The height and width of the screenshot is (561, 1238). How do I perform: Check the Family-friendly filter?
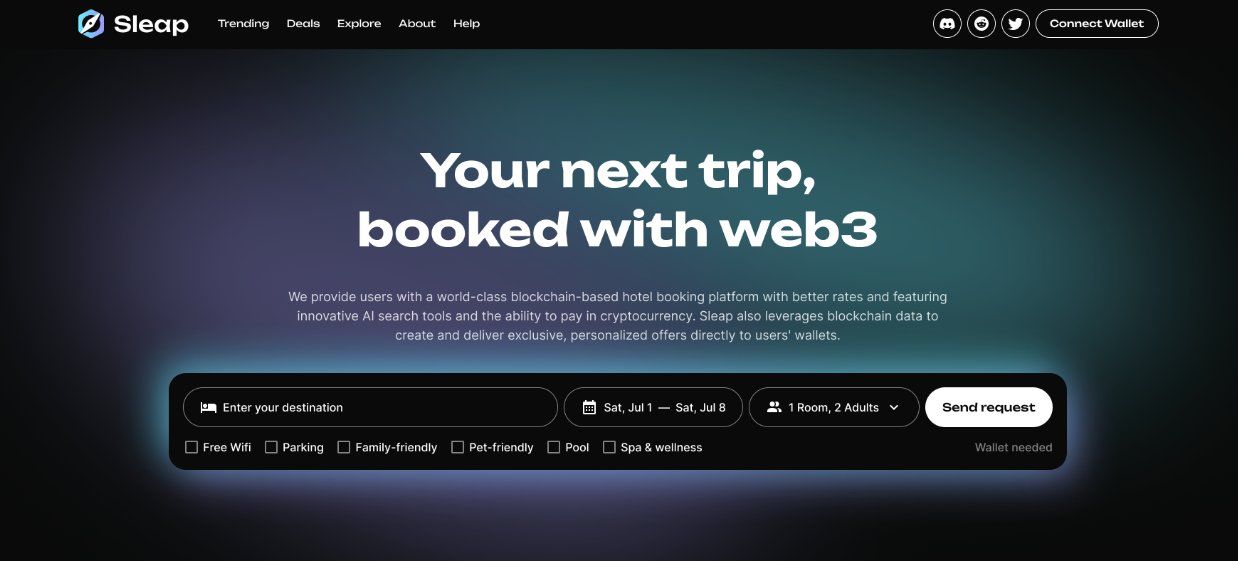pos(343,447)
